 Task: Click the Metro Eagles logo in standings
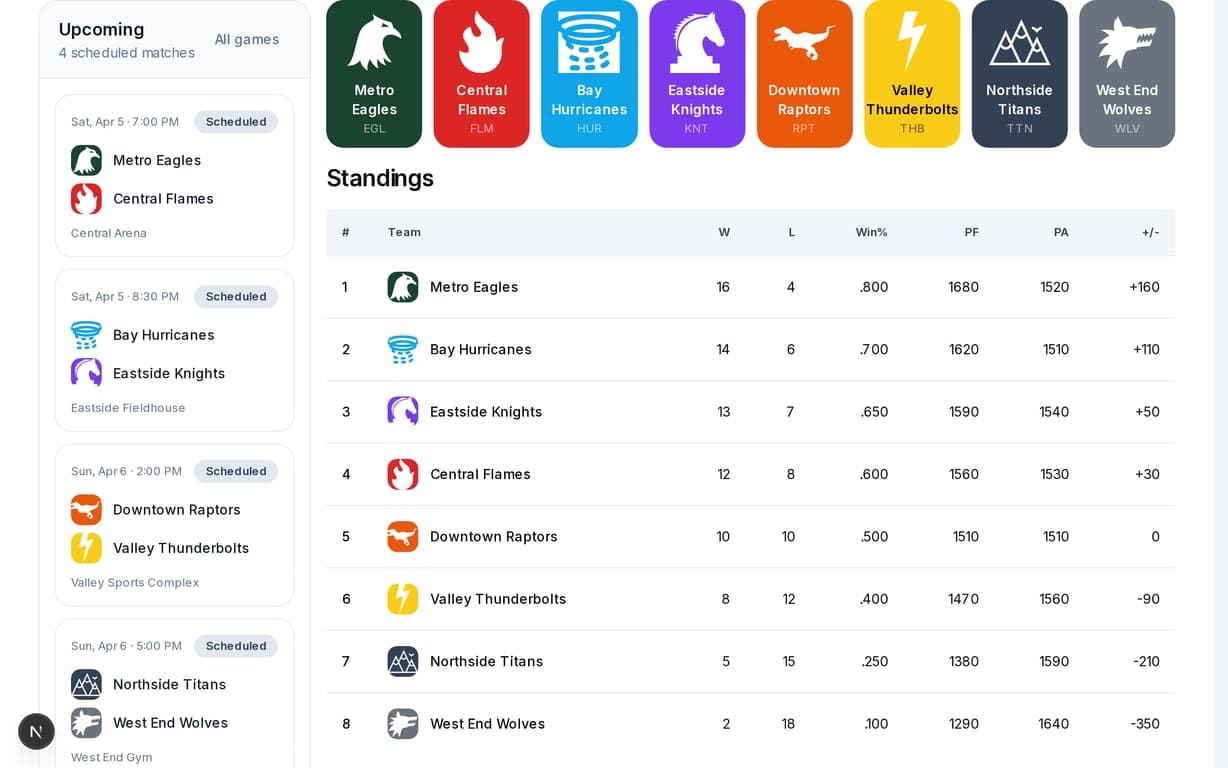403,287
